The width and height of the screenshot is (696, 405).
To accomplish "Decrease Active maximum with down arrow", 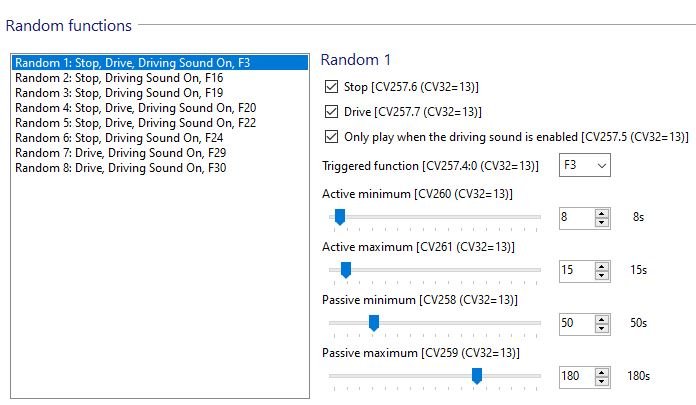I will pyautogui.click(x=601, y=275).
